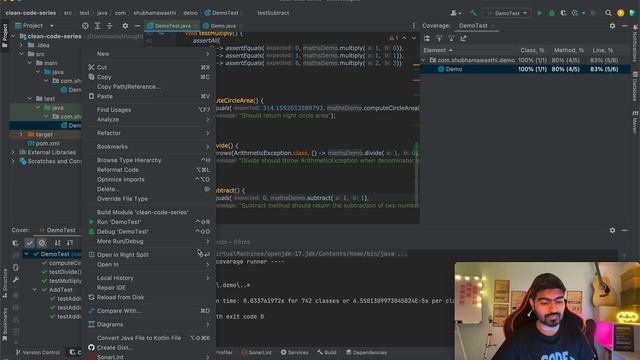Toggle the Project vertical tool window button

[x=4, y=35]
